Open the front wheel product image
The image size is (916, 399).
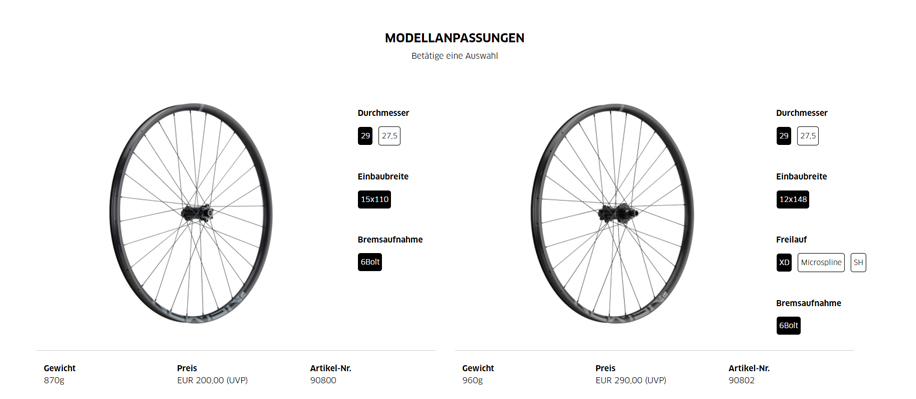(191, 214)
